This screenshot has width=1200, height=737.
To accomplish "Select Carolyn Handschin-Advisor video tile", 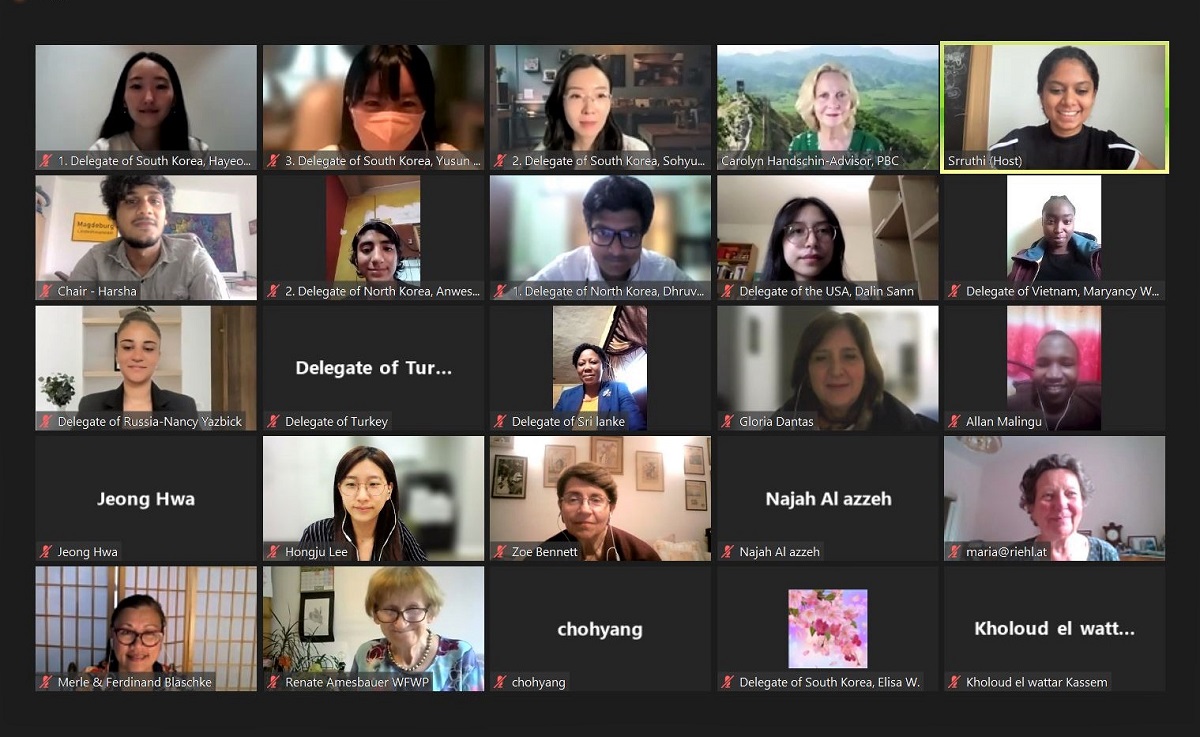I will click(827, 107).
